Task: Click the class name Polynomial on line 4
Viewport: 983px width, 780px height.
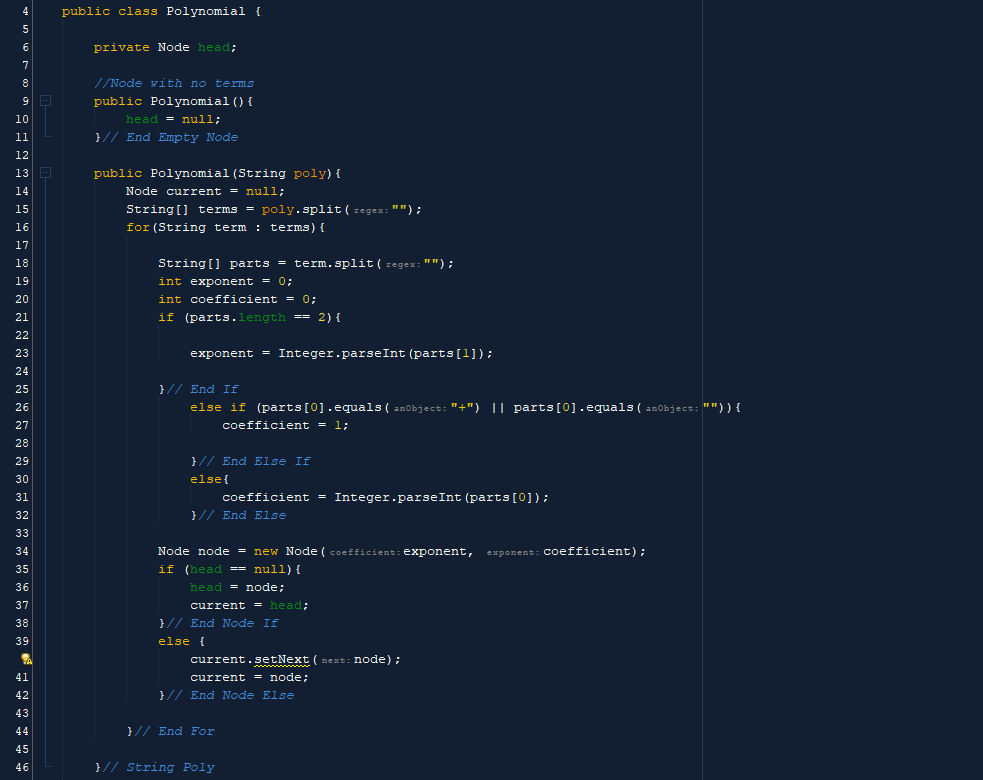Action: 205,11
